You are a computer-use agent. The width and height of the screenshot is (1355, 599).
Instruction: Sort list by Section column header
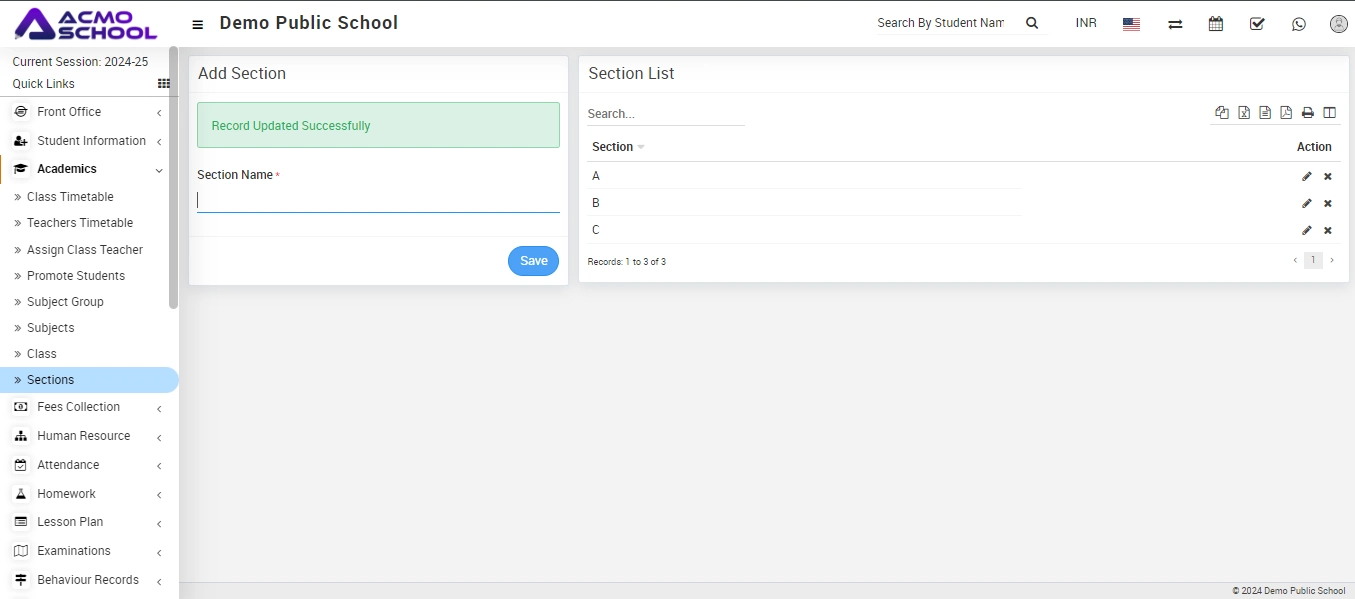click(x=613, y=147)
